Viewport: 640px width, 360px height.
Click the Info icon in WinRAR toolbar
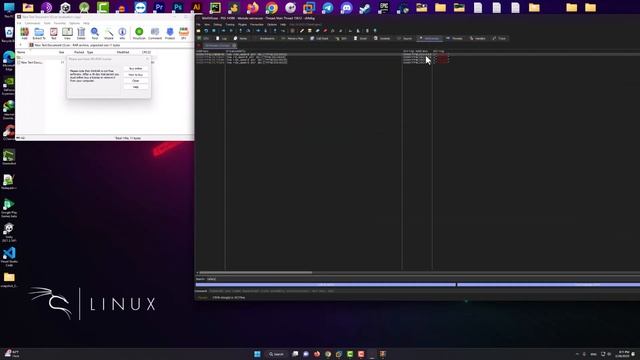pos(122,33)
